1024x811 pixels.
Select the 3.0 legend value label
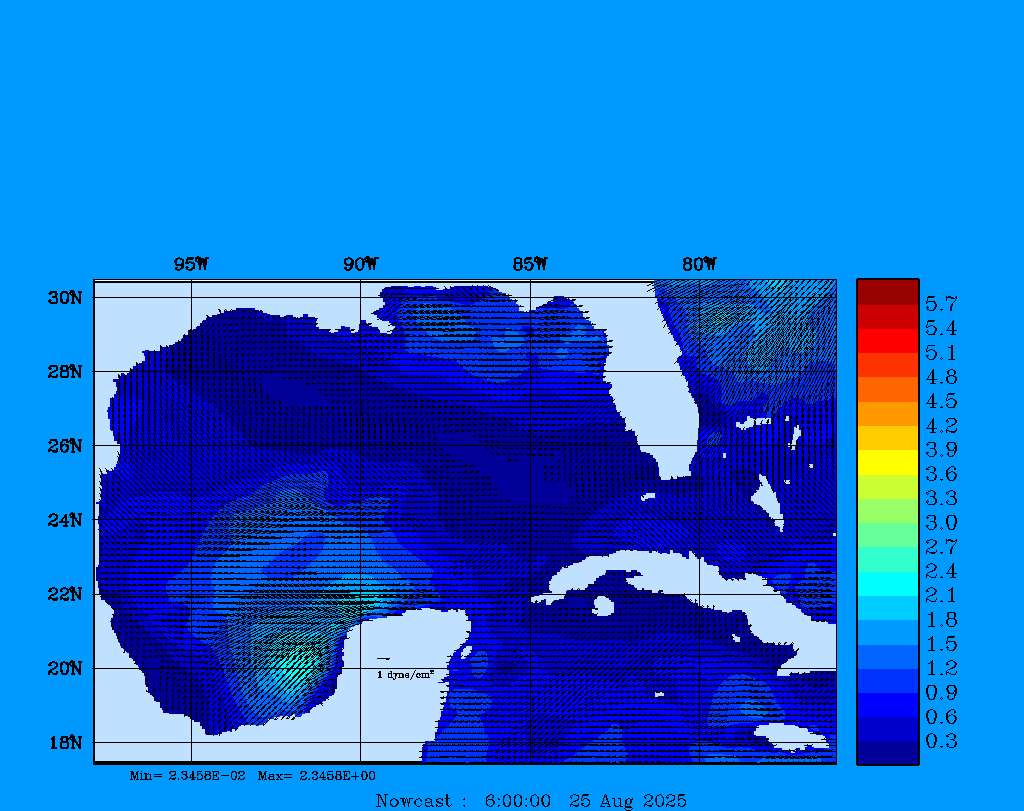[941, 522]
